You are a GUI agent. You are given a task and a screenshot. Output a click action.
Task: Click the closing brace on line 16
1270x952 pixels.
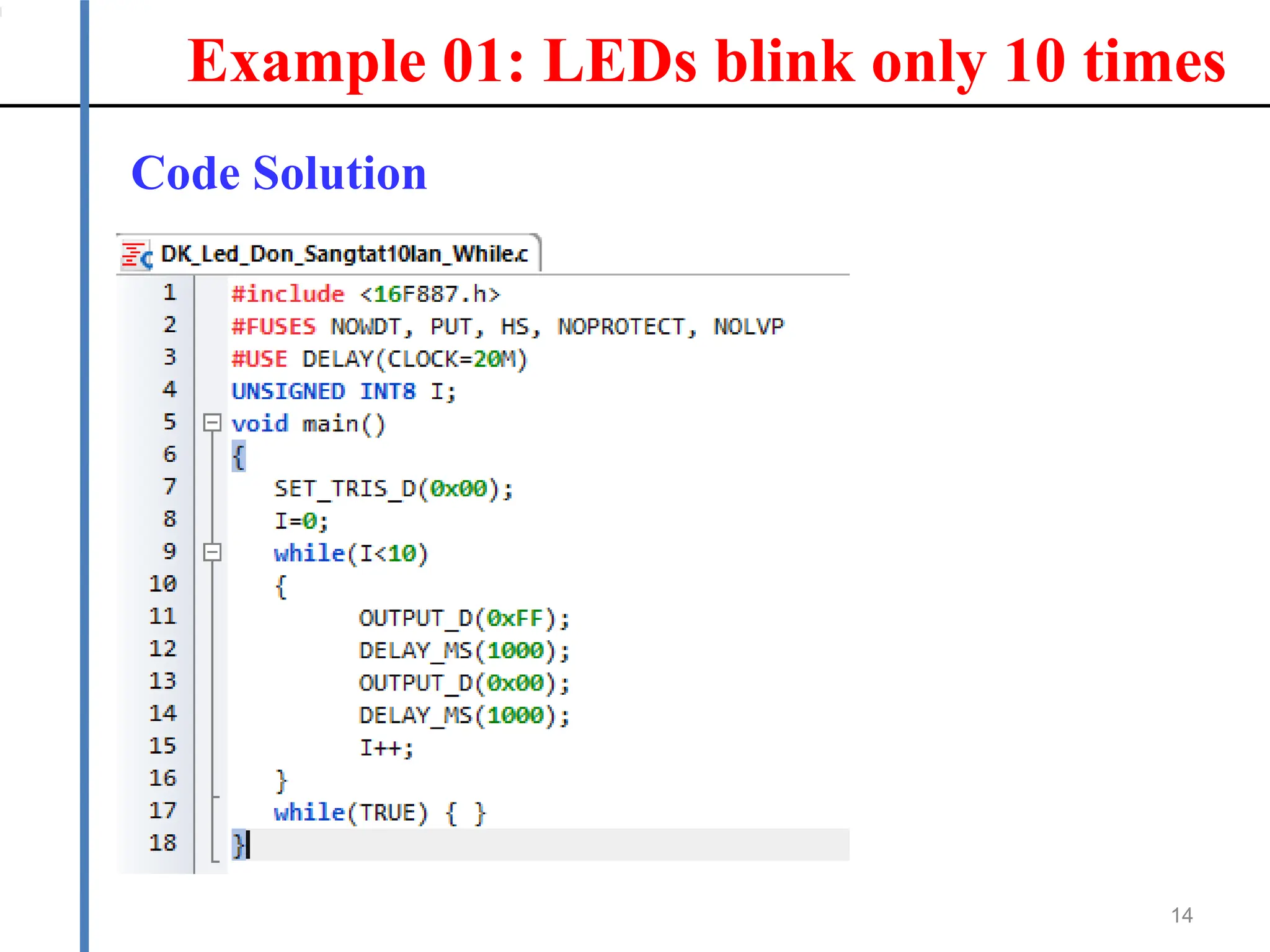click(281, 781)
